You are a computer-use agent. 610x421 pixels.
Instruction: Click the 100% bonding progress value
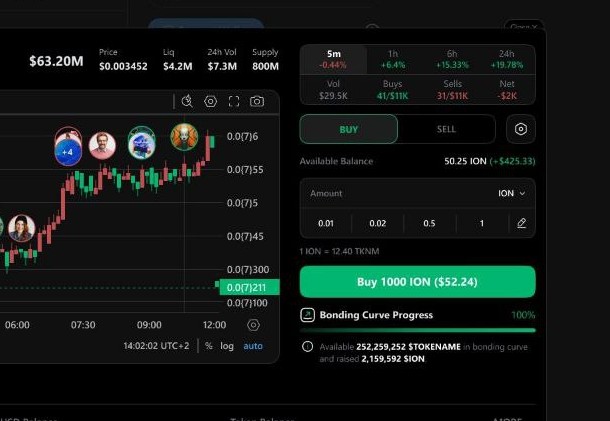coord(523,315)
